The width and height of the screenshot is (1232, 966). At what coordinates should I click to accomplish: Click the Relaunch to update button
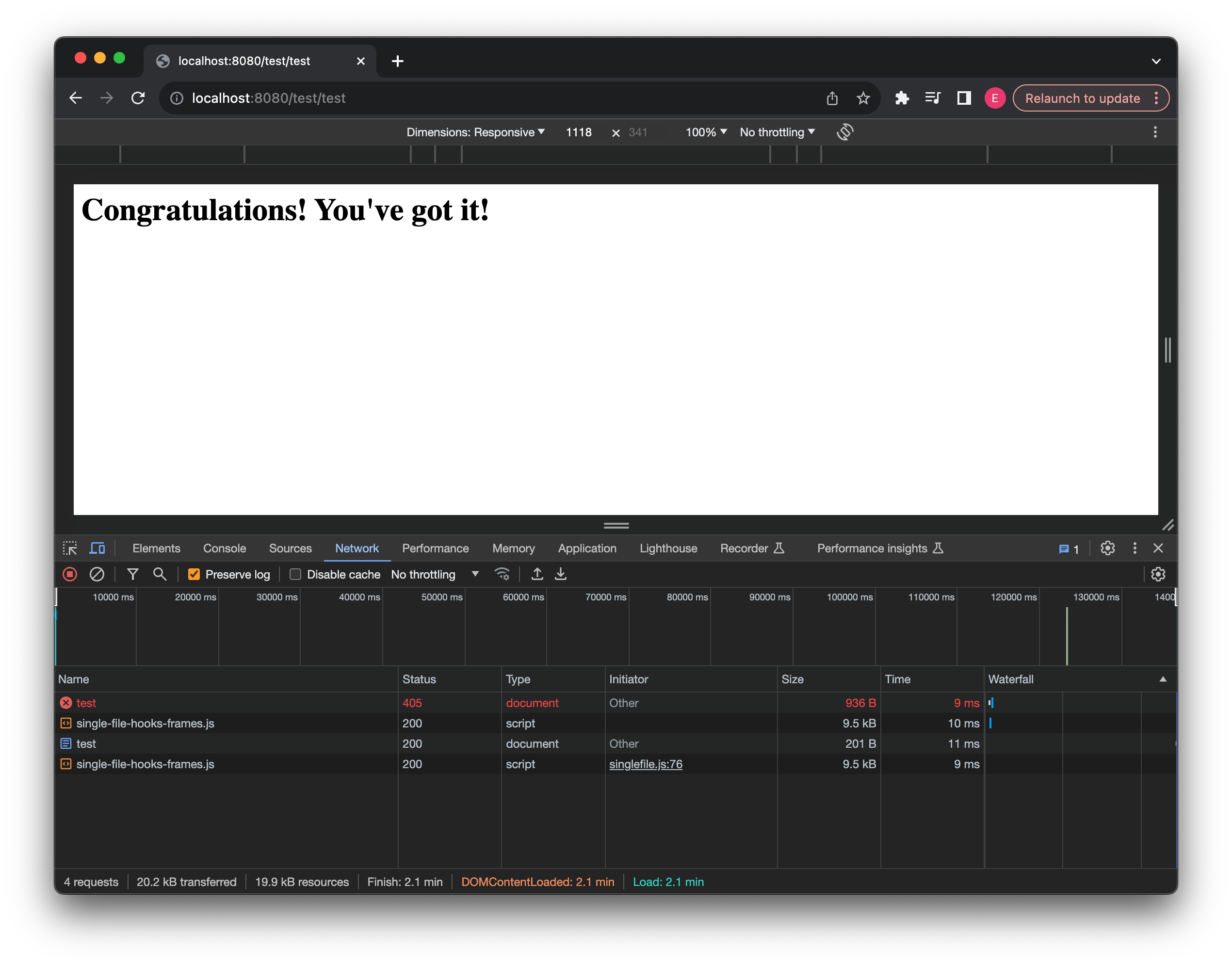[1082, 98]
